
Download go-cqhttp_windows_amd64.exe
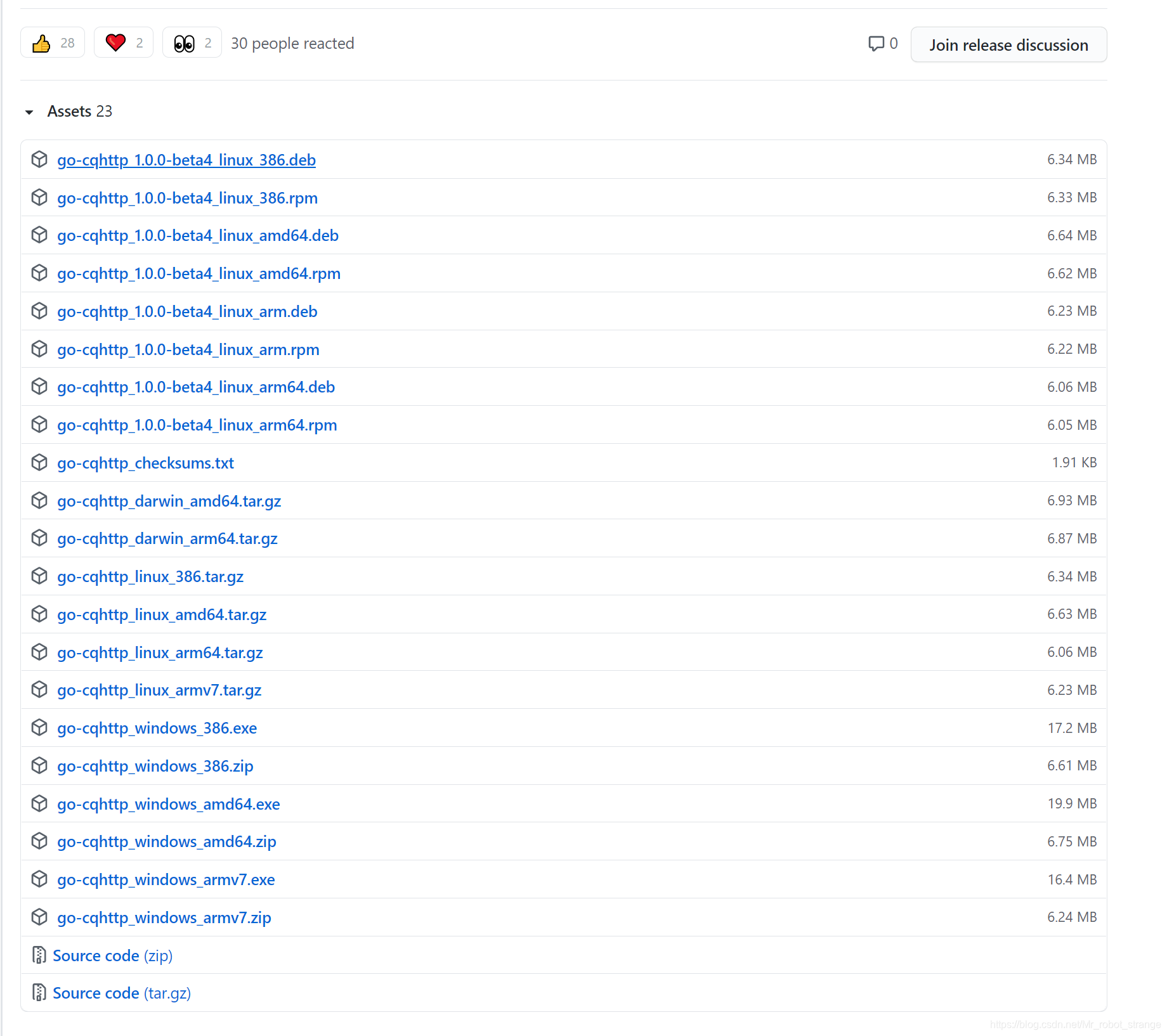(x=168, y=804)
